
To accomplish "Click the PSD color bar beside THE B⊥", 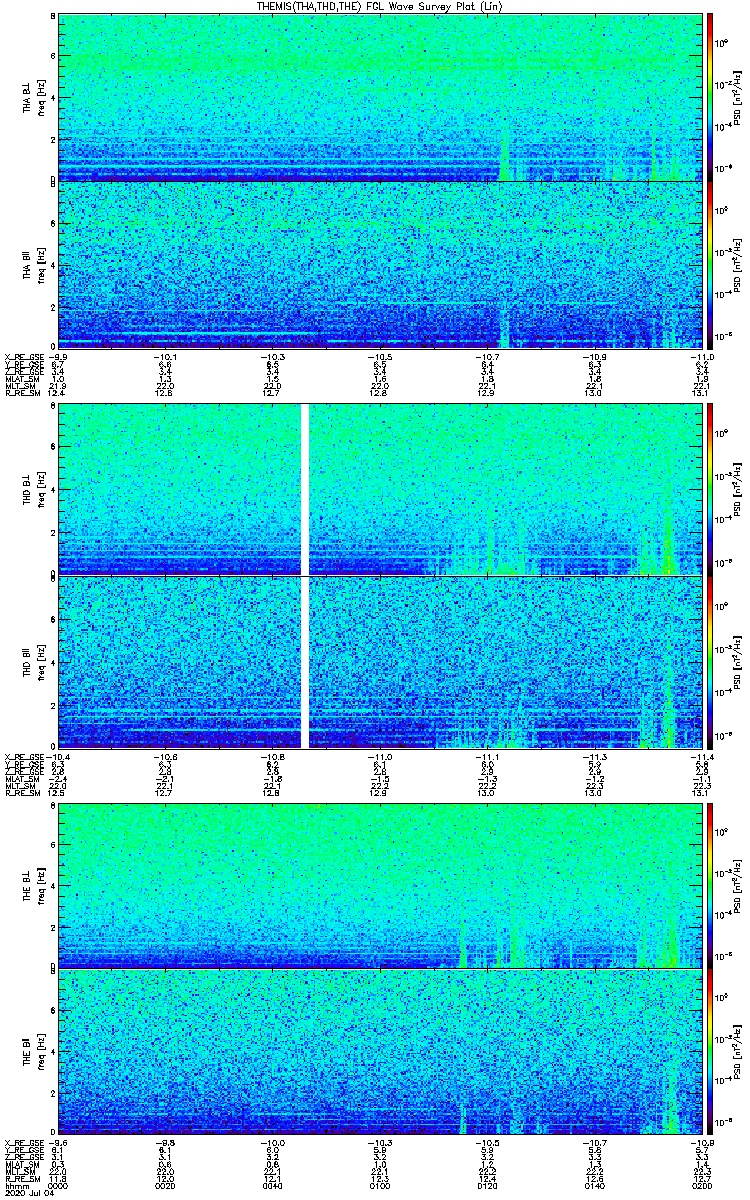I will pyautogui.click(x=710, y=884).
